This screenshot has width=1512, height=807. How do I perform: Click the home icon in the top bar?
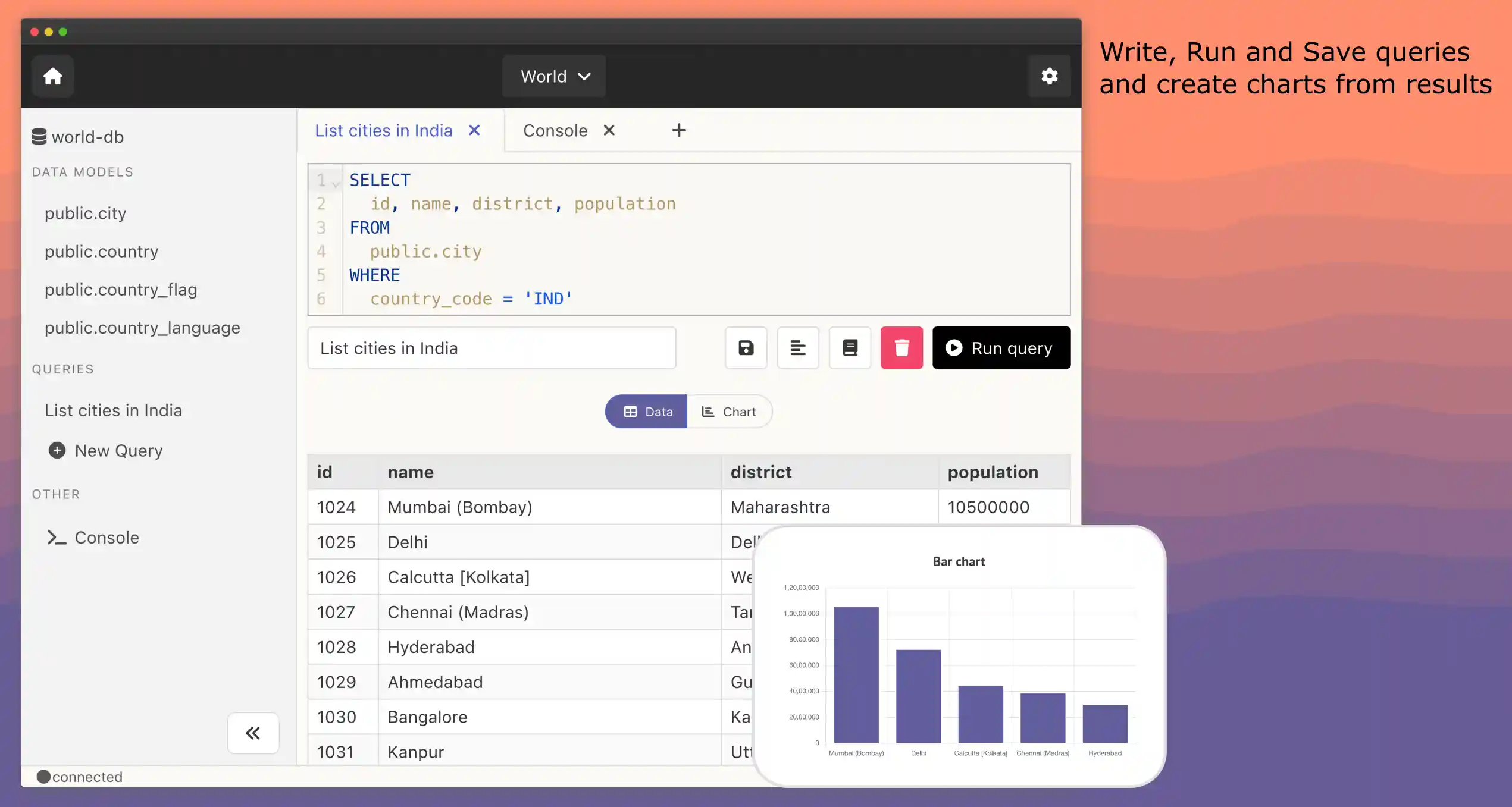click(x=52, y=76)
